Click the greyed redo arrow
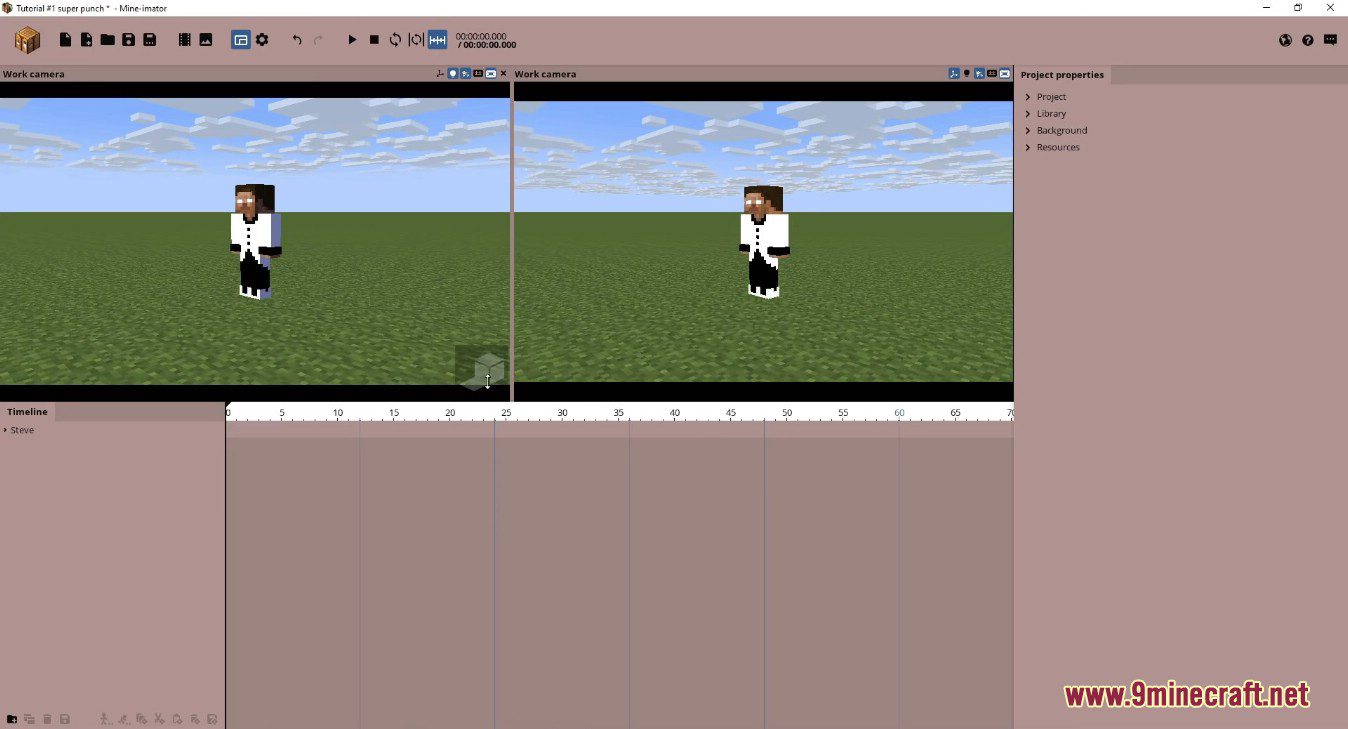 (318, 40)
